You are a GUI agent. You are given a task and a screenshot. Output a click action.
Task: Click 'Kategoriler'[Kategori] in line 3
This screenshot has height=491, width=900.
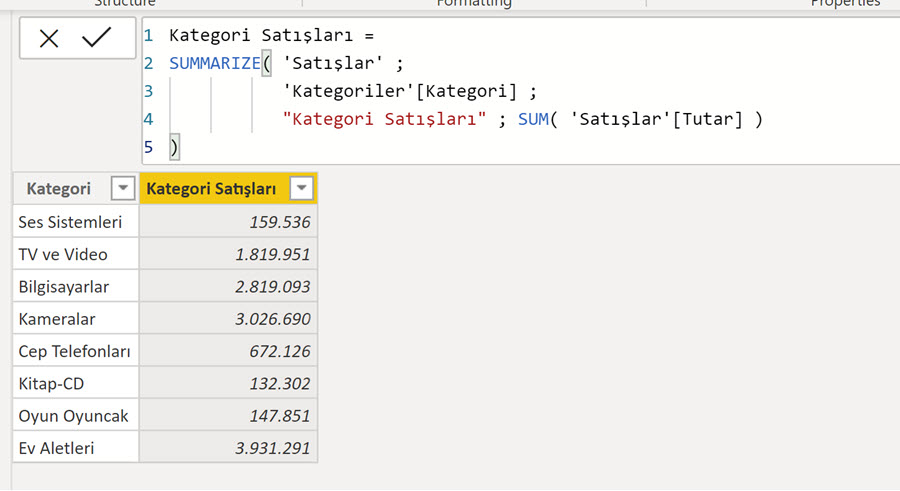(399, 91)
